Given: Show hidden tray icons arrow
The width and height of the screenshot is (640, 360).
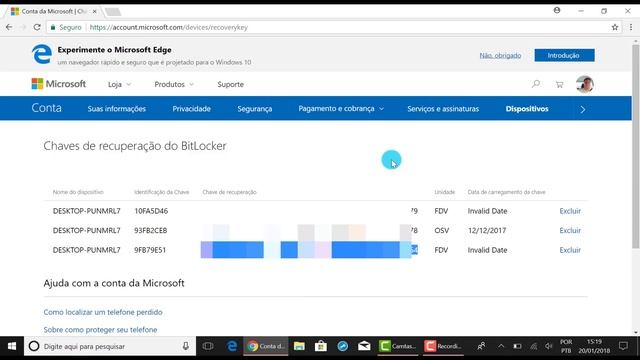Looking at the screenshot, I should click(501, 347).
